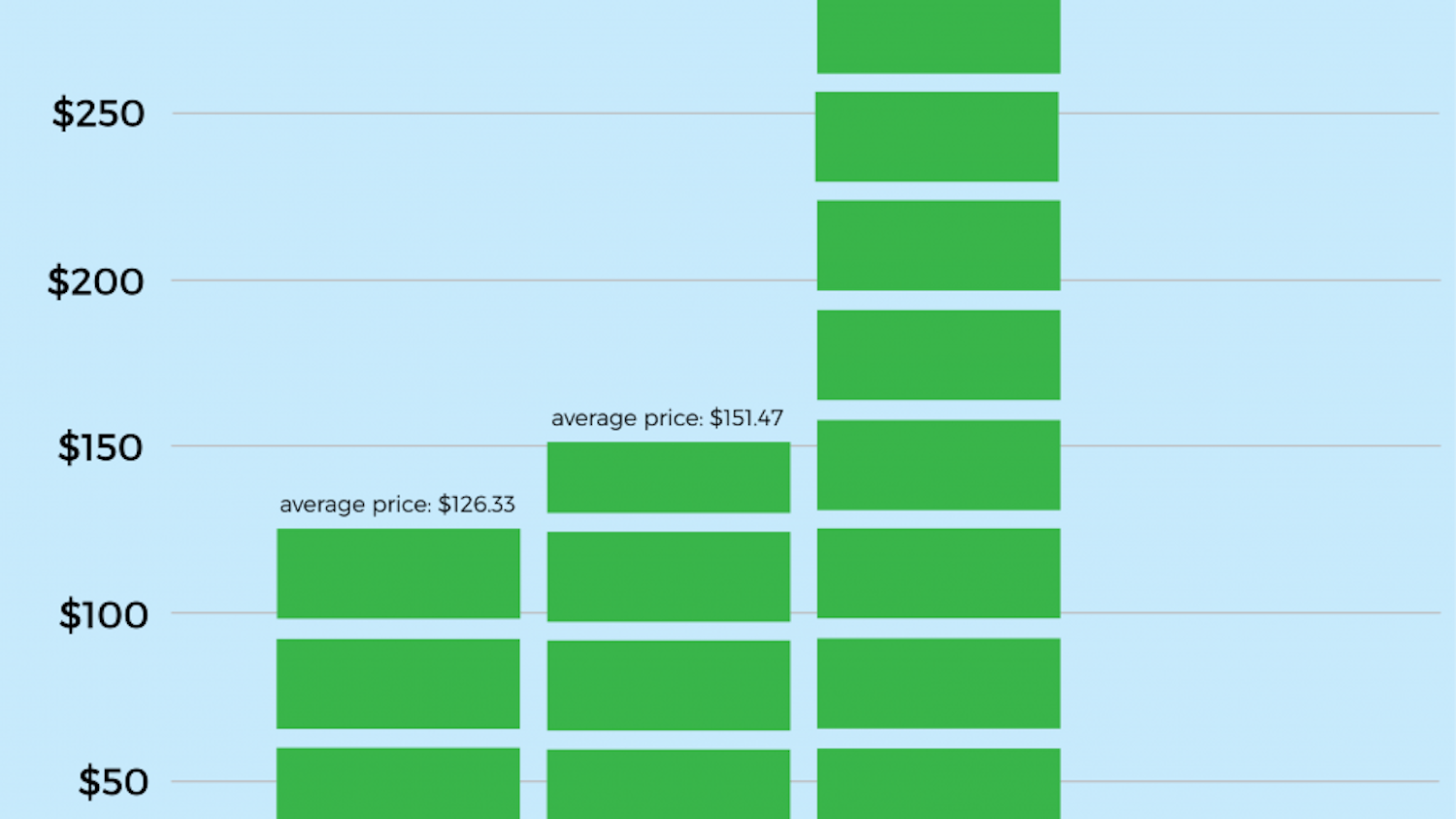The image size is (1456, 819).
Task: Select bottom visible segment of $151.47 bar
Action: (668, 784)
